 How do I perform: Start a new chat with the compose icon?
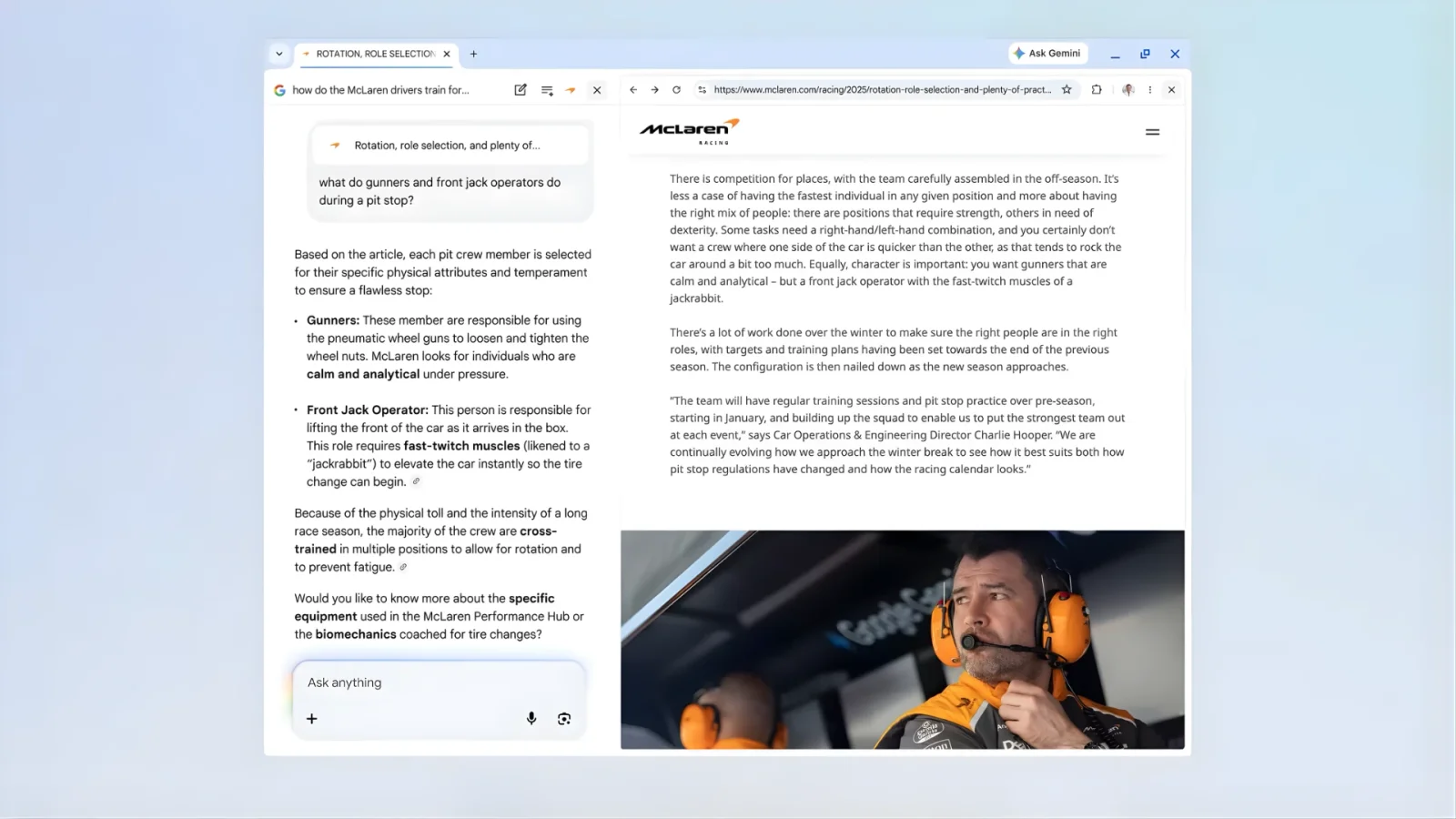[x=521, y=90]
